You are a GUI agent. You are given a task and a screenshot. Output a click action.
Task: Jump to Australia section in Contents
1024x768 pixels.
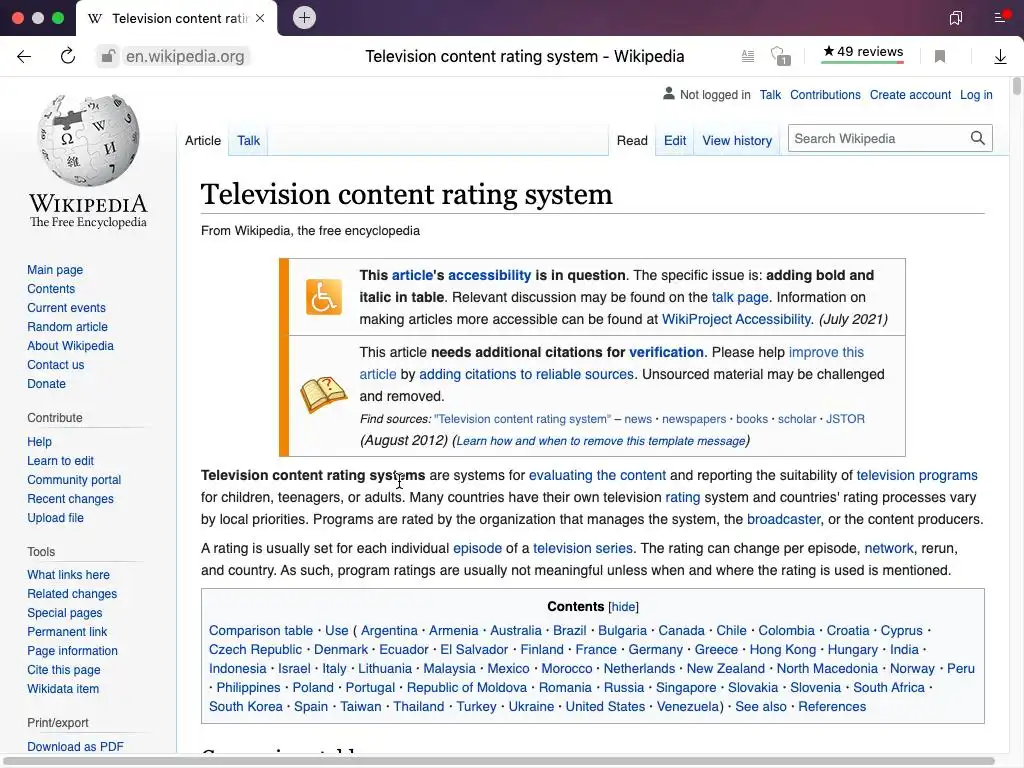[x=516, y=631]
